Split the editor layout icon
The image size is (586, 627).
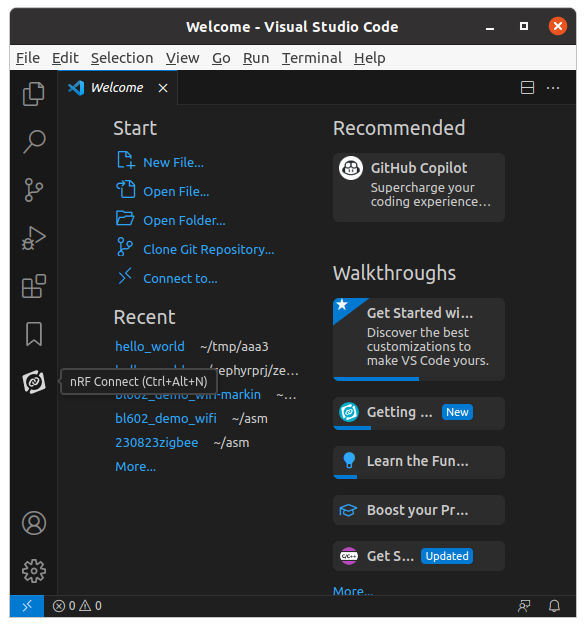tap(527, 88)
